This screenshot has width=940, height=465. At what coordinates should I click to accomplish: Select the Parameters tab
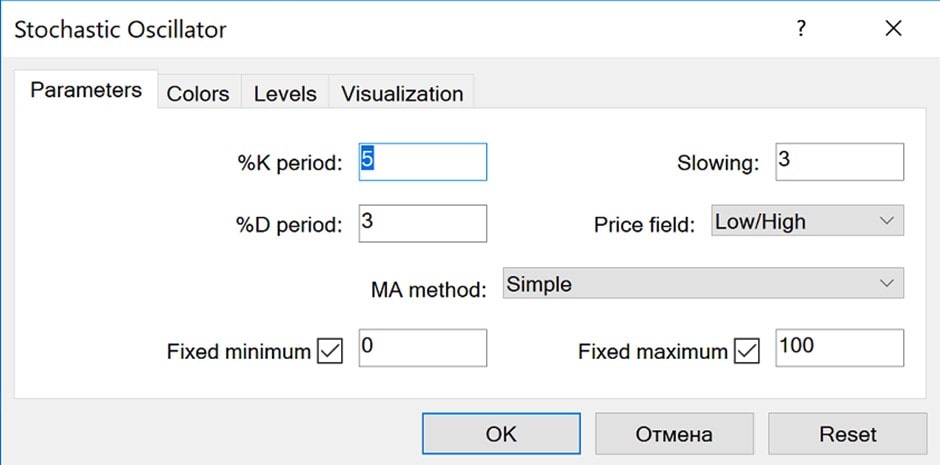tap(86, 90)
